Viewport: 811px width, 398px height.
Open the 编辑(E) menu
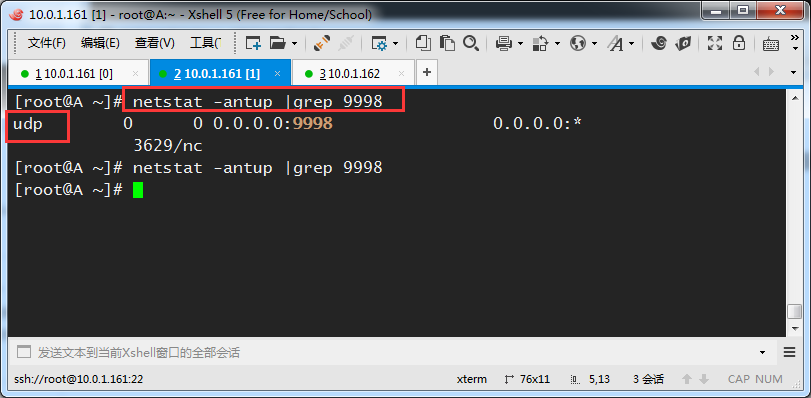(x=100, y=43)
